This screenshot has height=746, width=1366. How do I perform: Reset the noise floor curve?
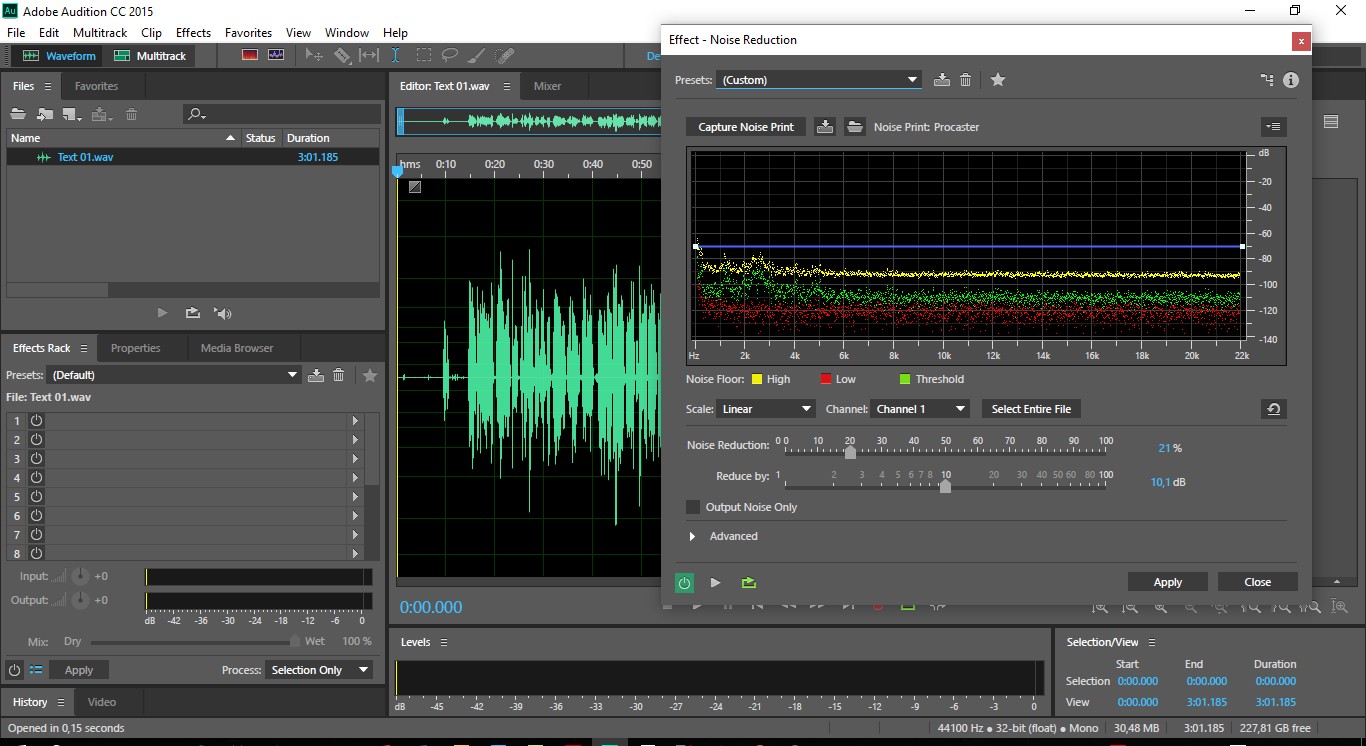tap(1273, 409)
